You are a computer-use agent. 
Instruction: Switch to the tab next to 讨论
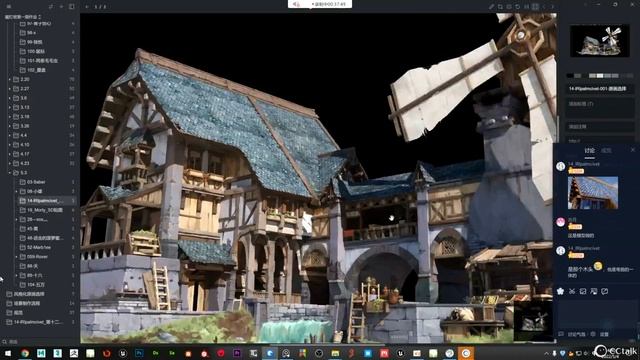click(x=606, y=151)
